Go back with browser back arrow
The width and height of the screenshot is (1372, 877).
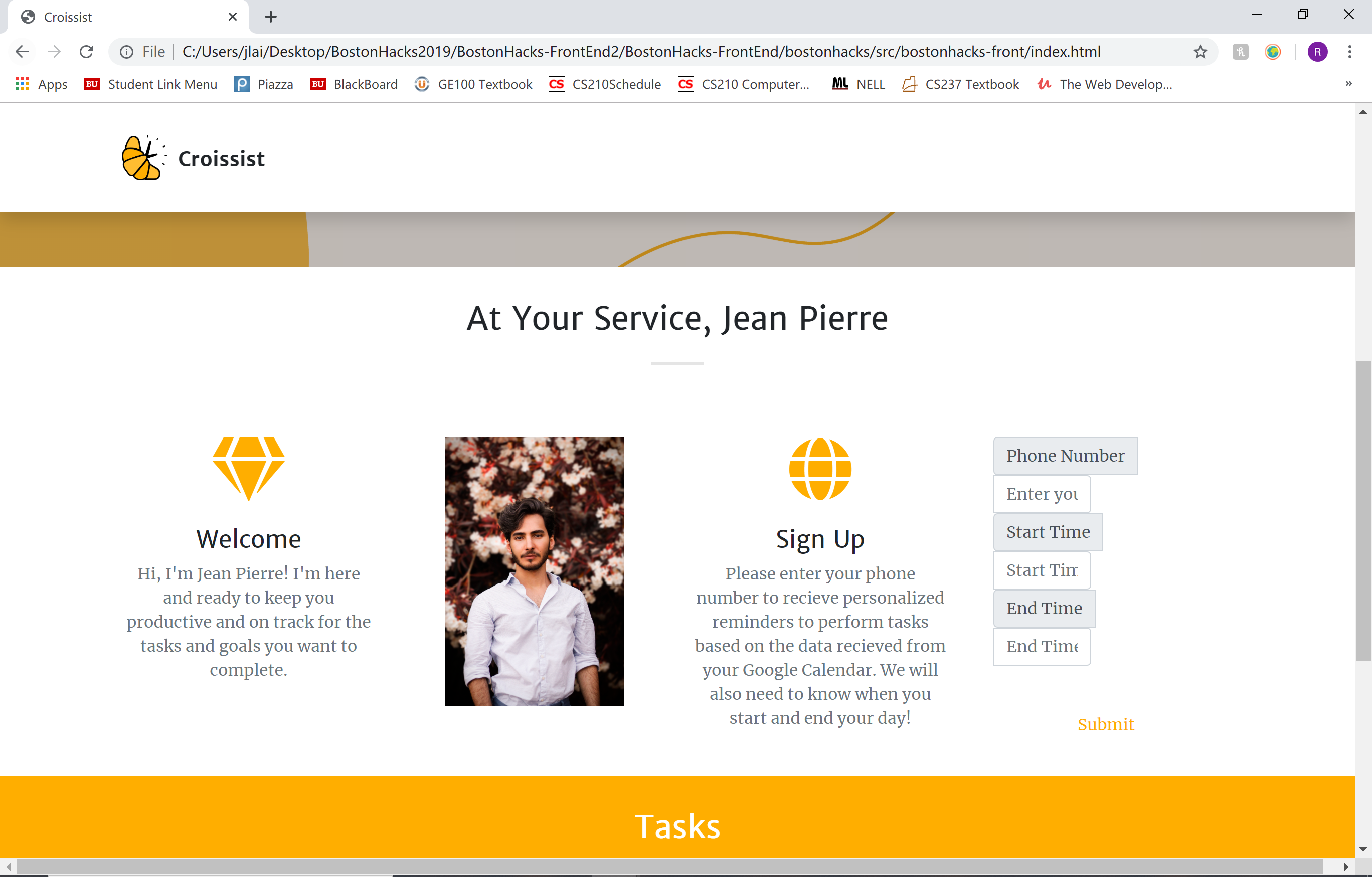pos(22,52)
